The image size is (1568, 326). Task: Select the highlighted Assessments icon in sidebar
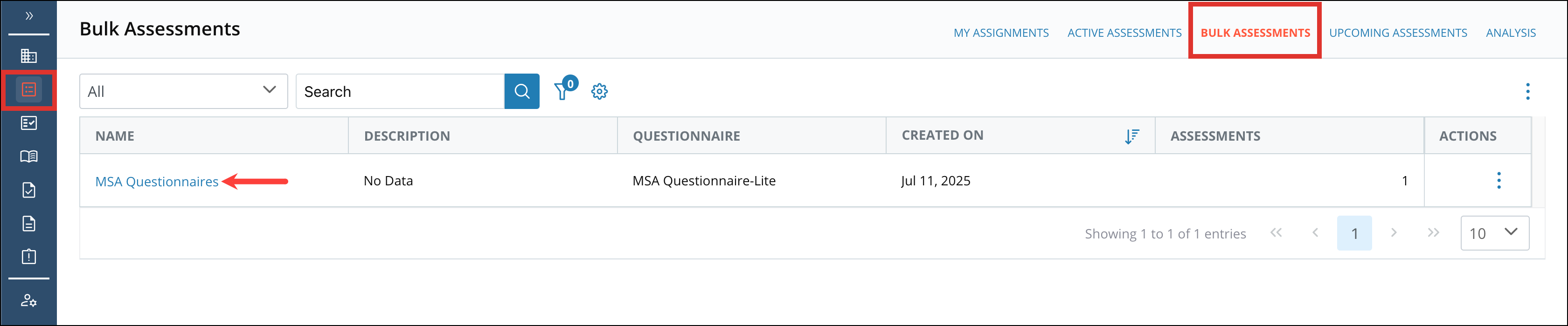coord(28,89)
